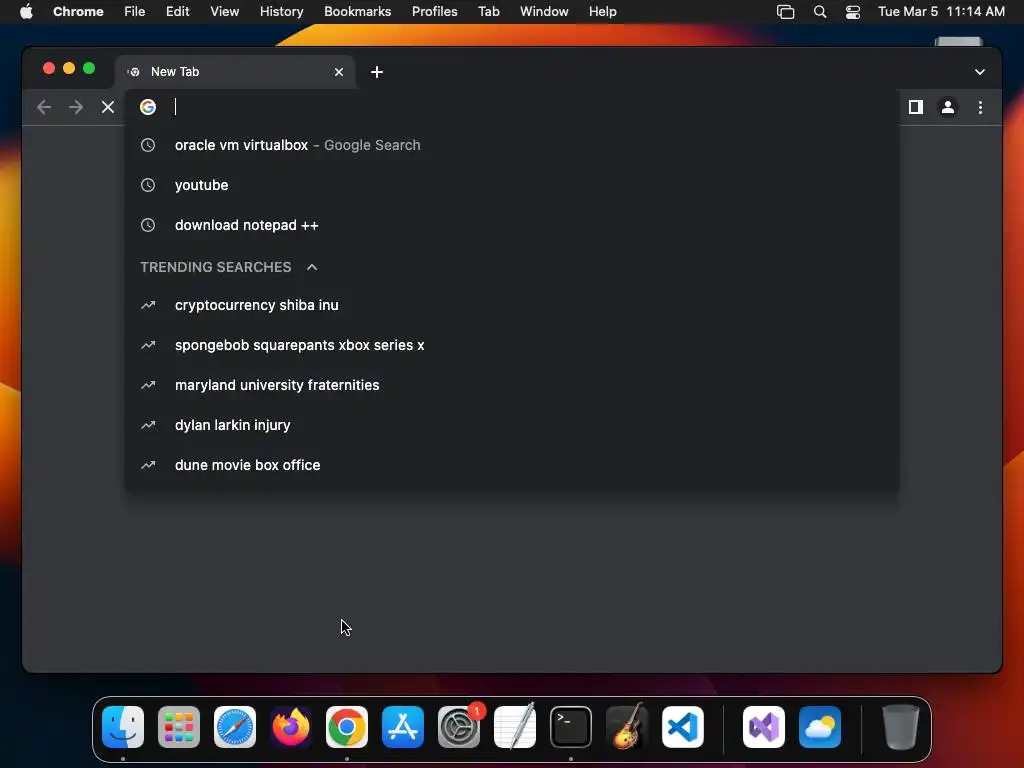The height and width of the screenshot is (768, 1024).
Task: Open Spotlight search in menu bar
Action: 820,12
